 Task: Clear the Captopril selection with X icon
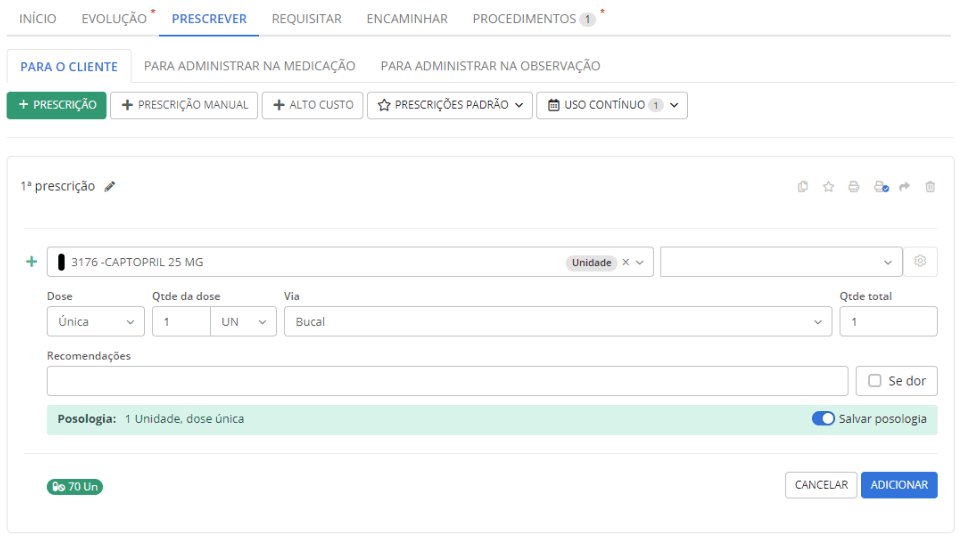pyautogui.click(x=626, y=262)
